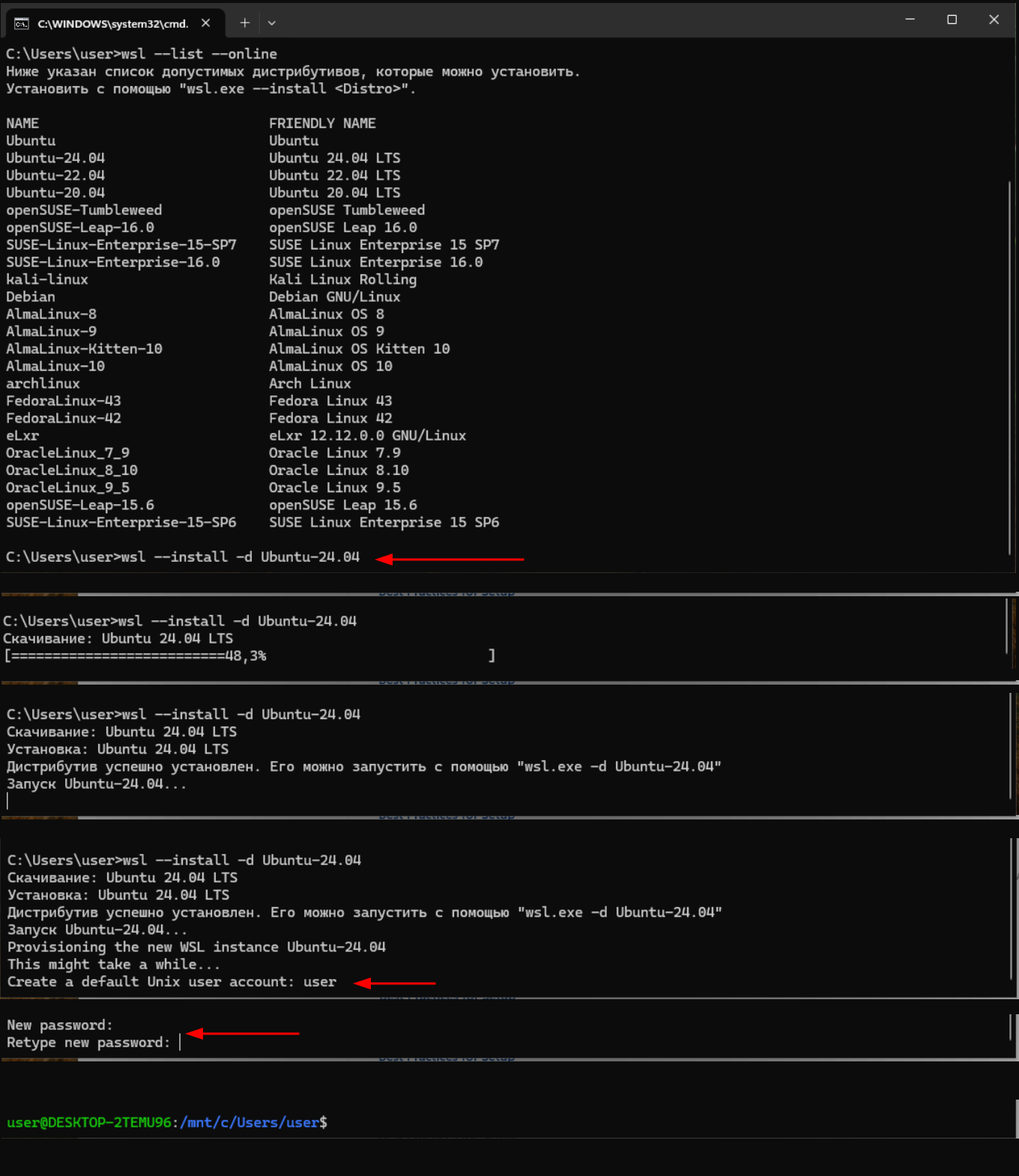The height and width of the screenshot is (1176, 1019).
Task: Click "Kali Linux Rolling" friendly name
Action: (x=343, y=279)
